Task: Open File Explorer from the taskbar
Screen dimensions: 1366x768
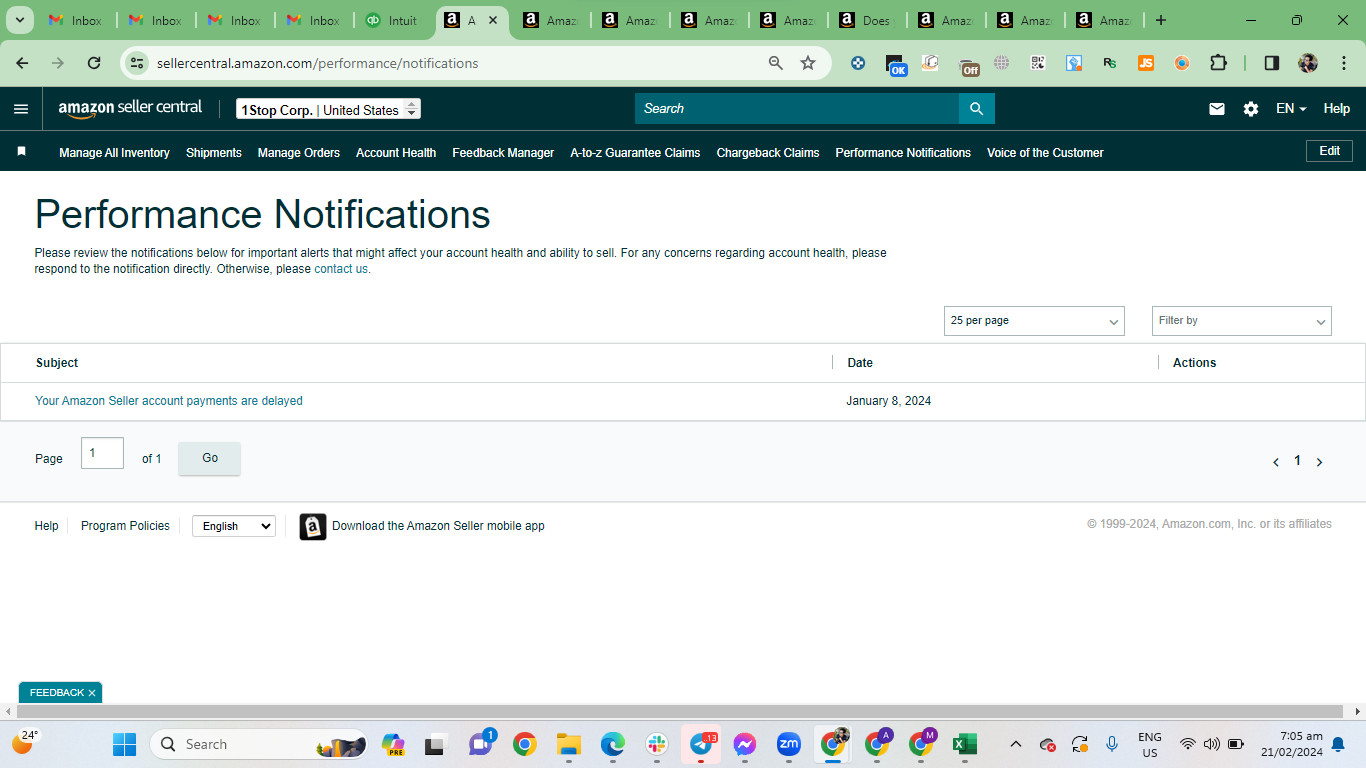Action: 569,744
